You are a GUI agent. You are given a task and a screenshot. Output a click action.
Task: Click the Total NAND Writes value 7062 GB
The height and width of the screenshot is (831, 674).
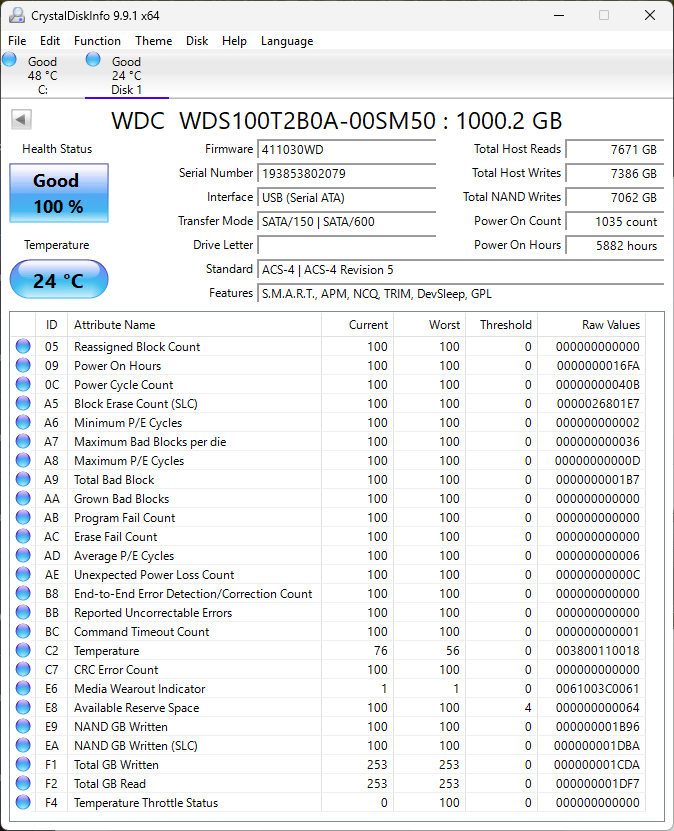click(x=615, y=198)
